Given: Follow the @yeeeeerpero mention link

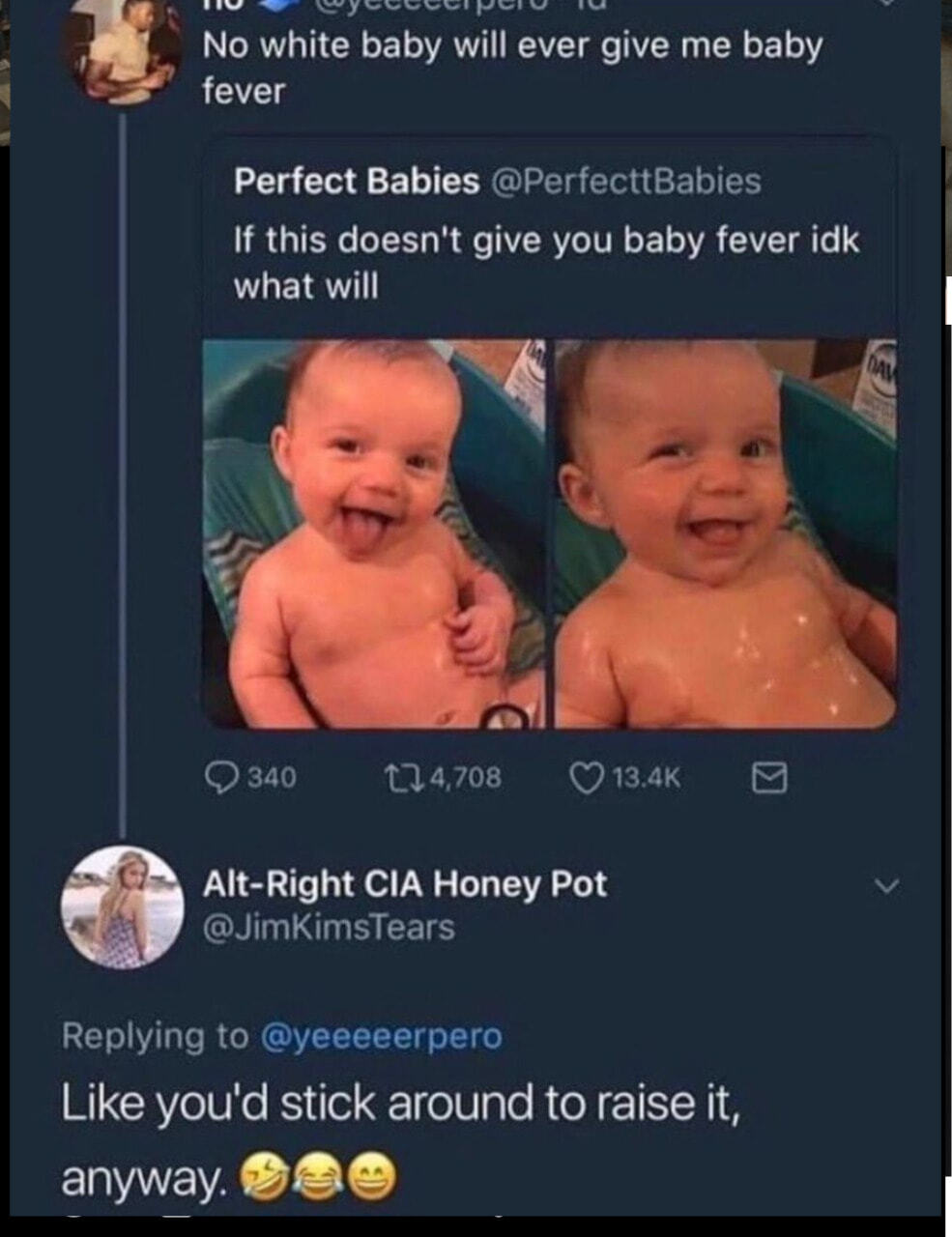Looking at the screenshot, I should pos(382,1035).
